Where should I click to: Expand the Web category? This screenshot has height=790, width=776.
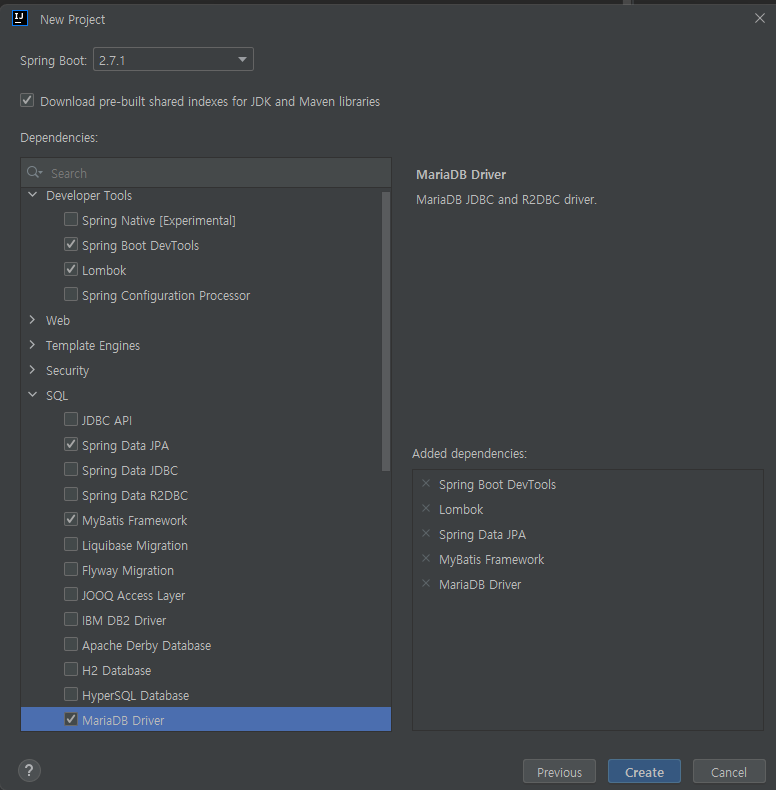click(33, 319)
